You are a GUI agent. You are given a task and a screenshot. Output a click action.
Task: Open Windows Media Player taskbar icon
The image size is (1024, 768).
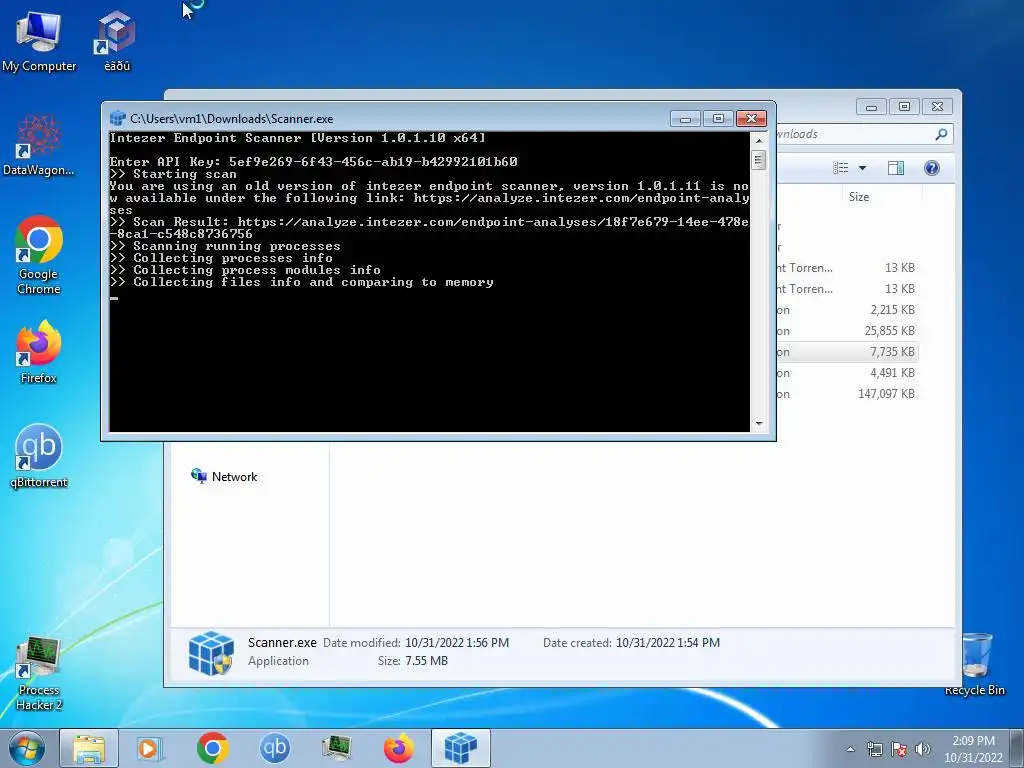pos(150,748)
